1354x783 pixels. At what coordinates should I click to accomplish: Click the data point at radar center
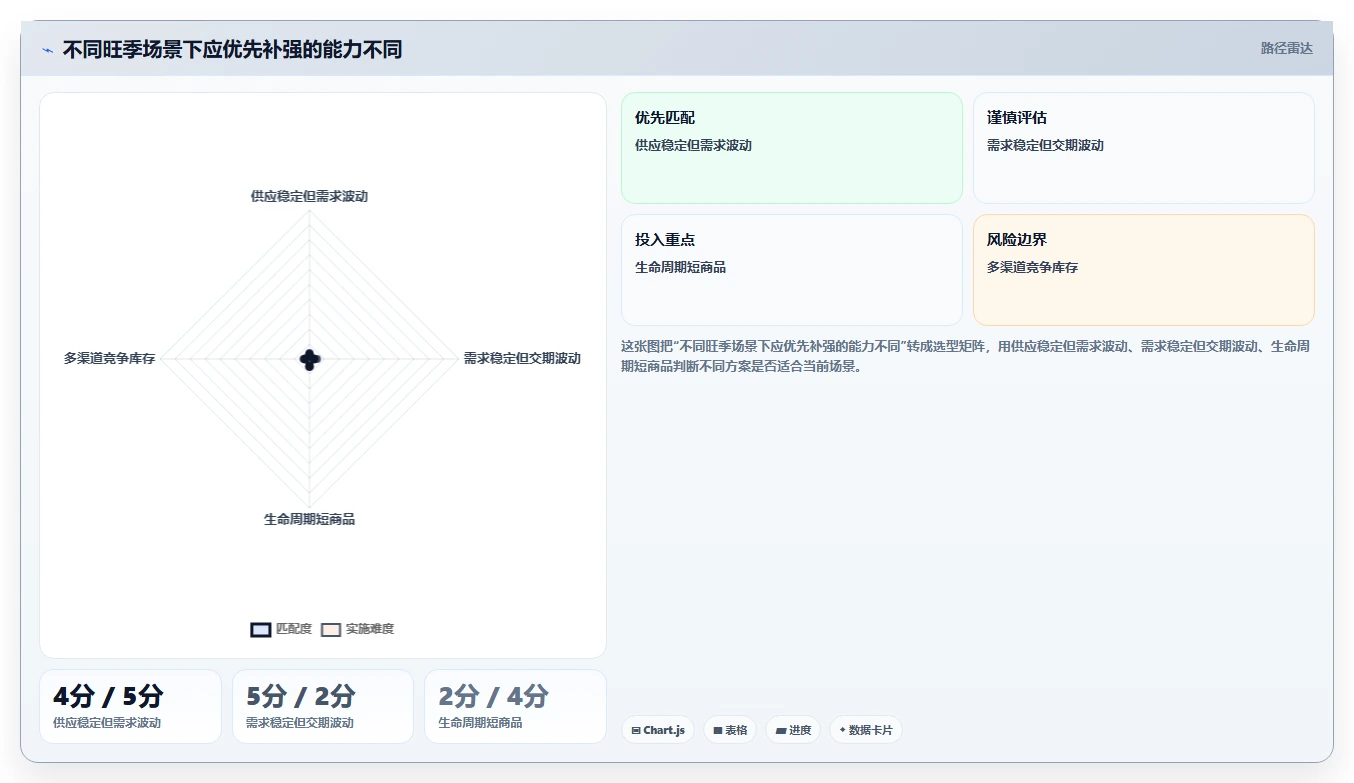(309, 360)
